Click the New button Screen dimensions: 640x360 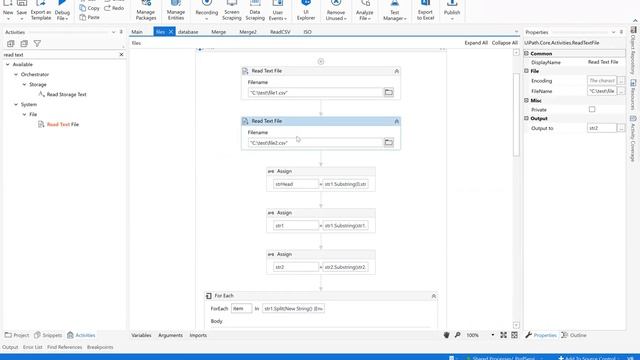8,11
